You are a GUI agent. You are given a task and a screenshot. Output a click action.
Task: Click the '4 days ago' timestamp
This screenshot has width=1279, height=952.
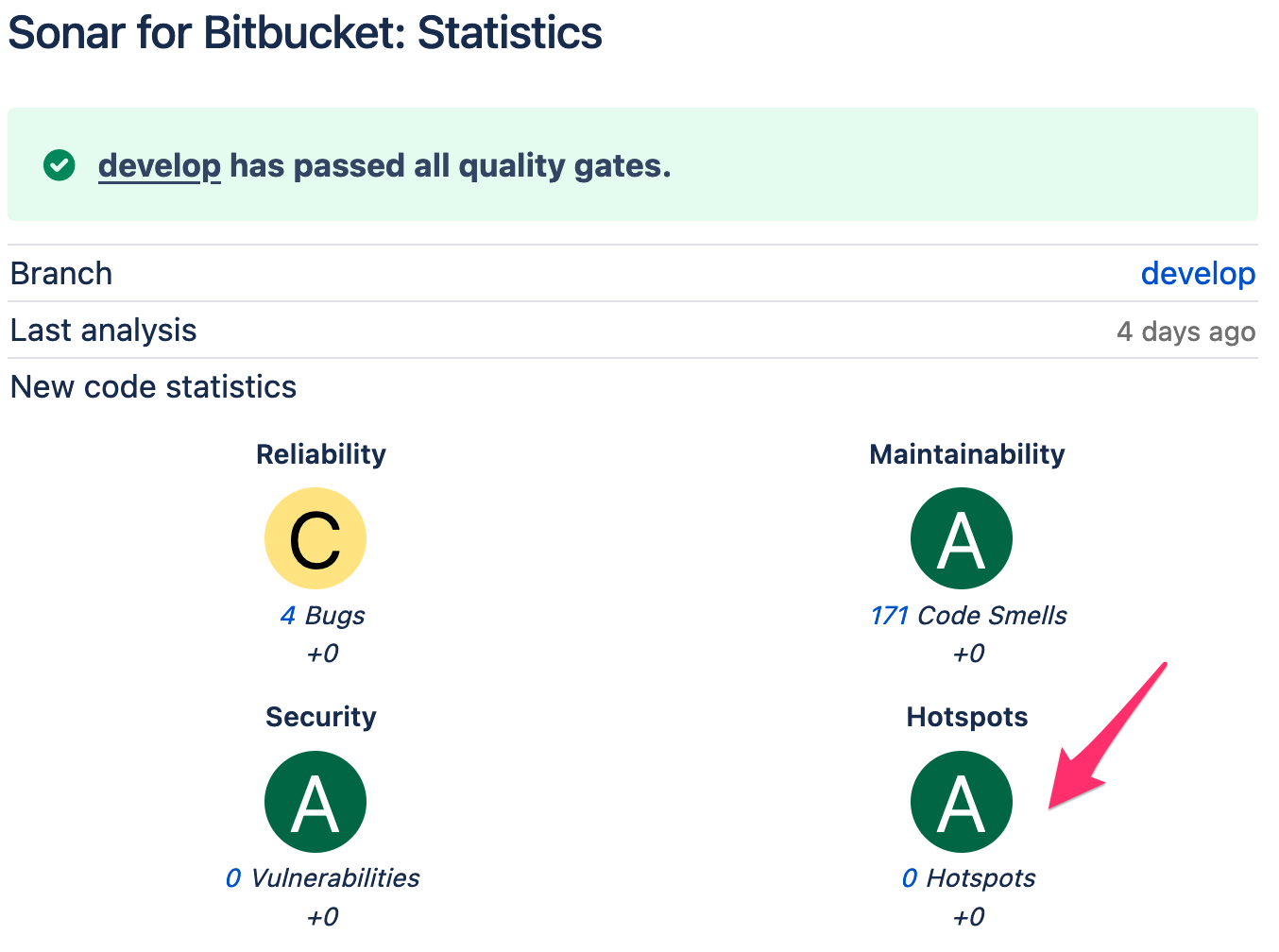(1185, 331)
